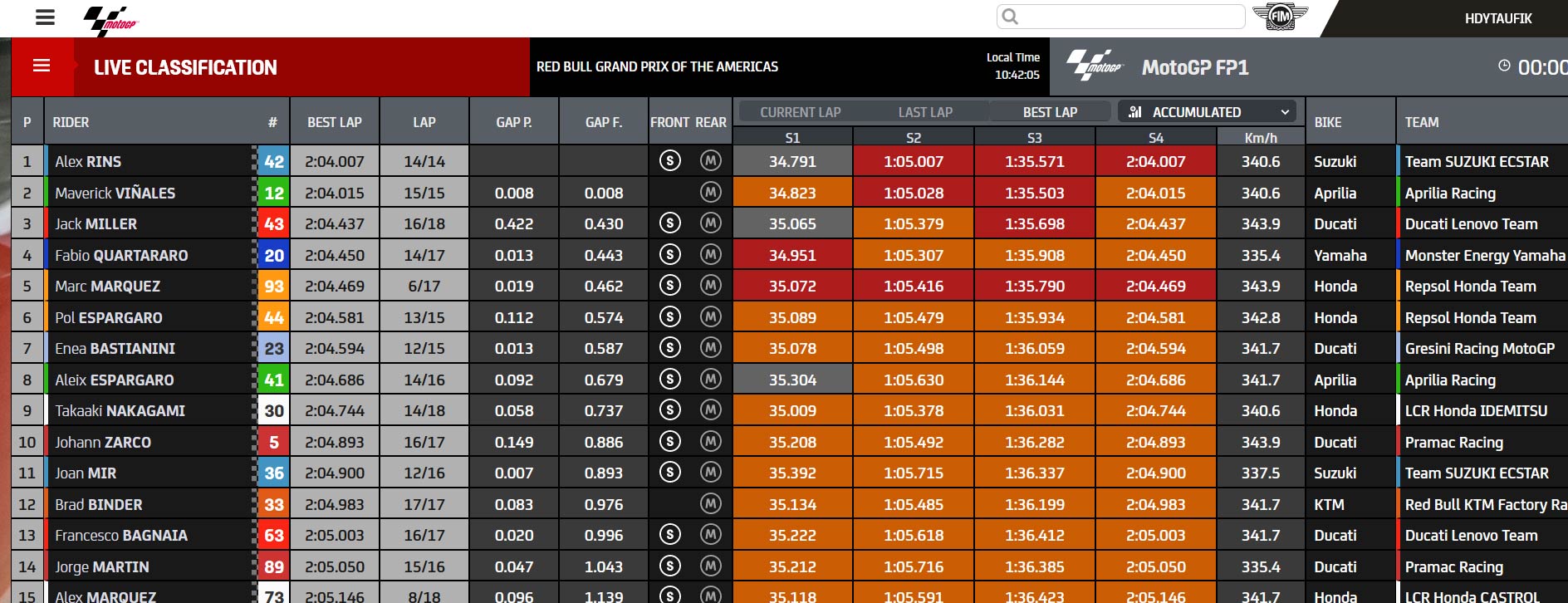
Task: Click Johann Zarco top speed 343.9
Action: pos(1261,443)
